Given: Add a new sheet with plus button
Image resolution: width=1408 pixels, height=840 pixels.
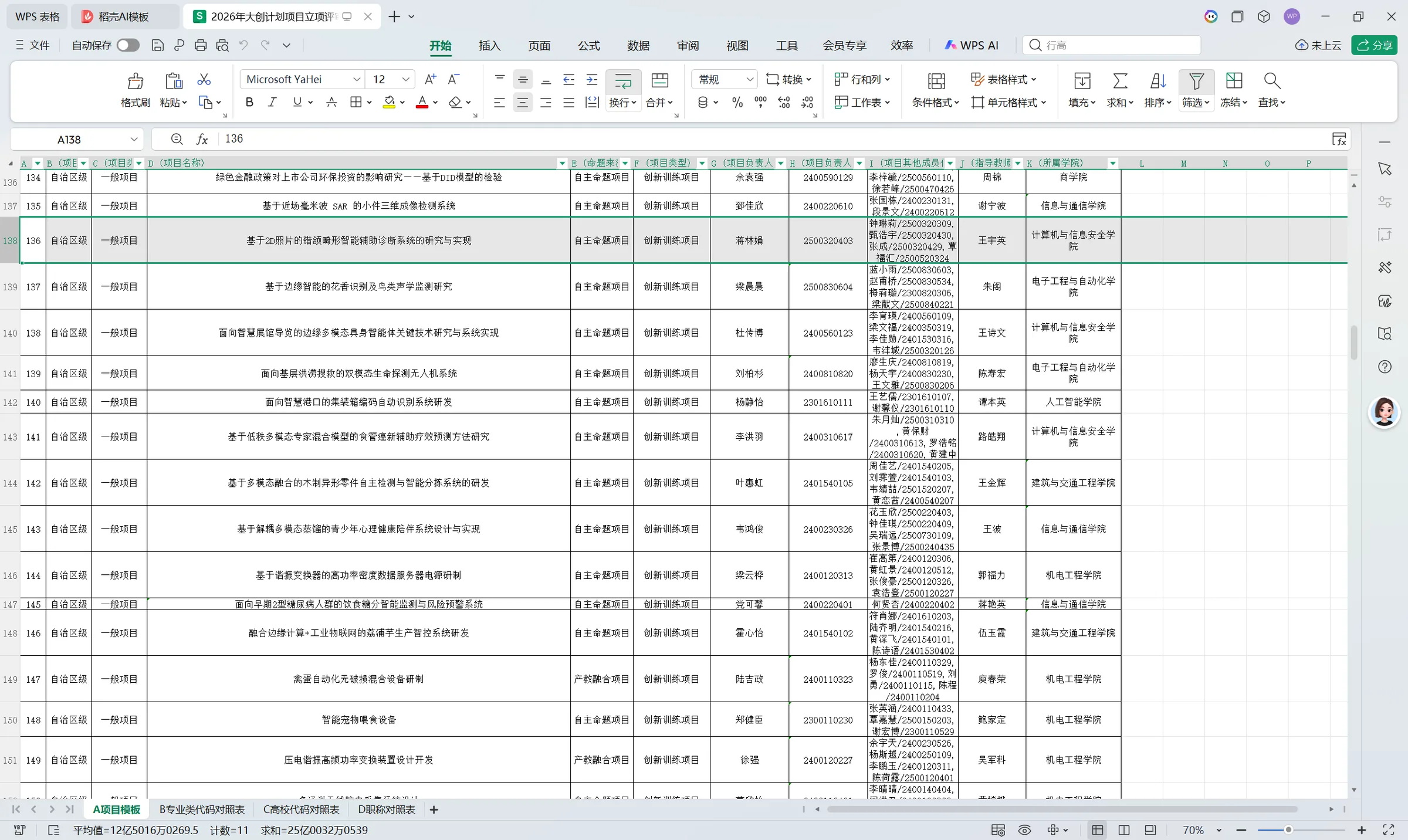Looking at the screenshot, I should pos(434,809).
